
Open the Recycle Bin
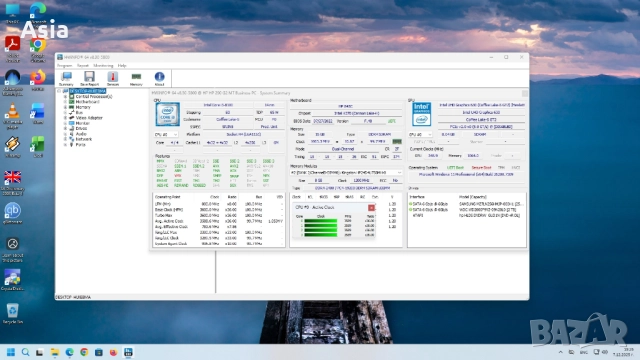click(13, 313)
